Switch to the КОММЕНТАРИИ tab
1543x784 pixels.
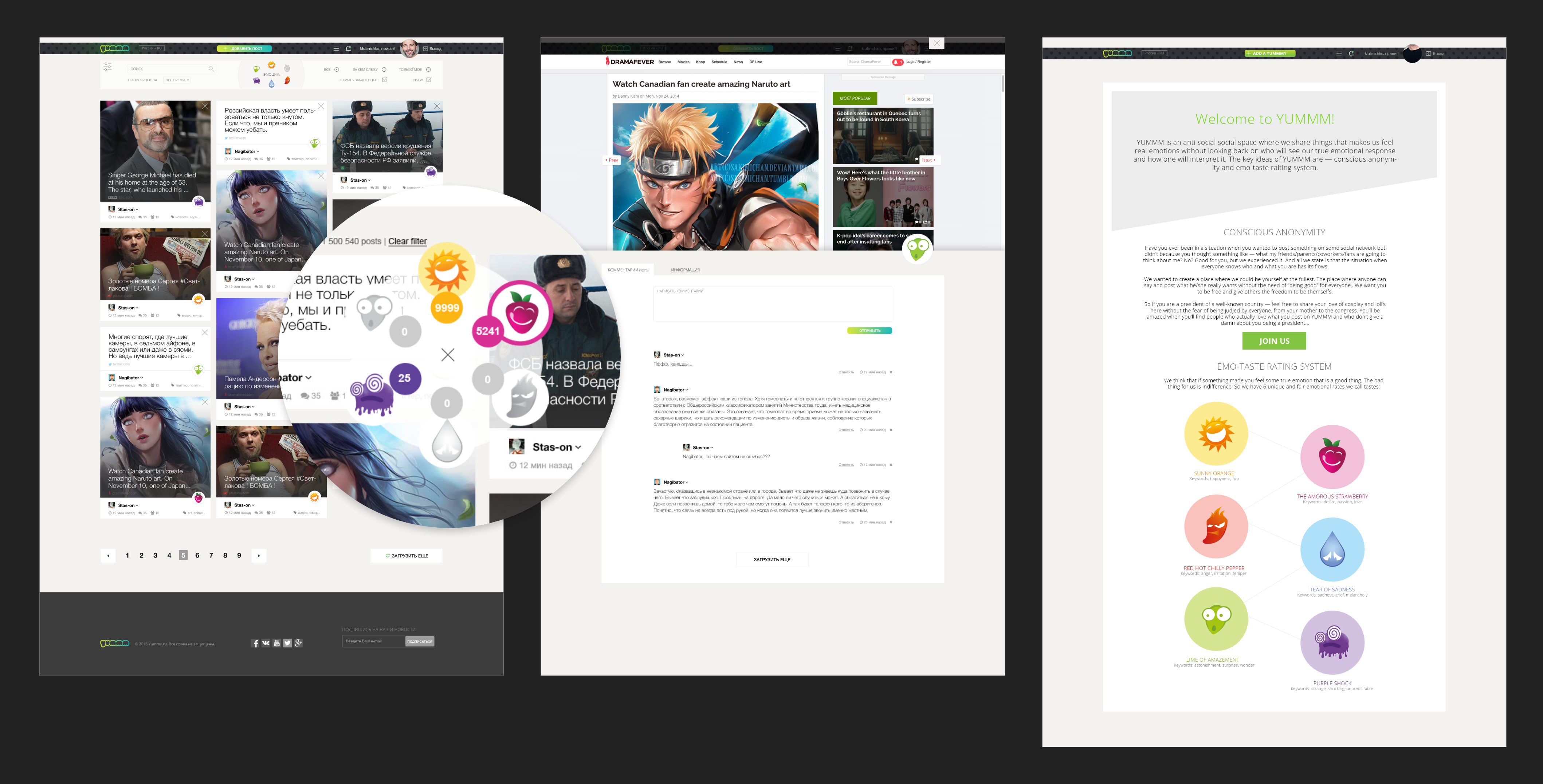coord(628,270)
